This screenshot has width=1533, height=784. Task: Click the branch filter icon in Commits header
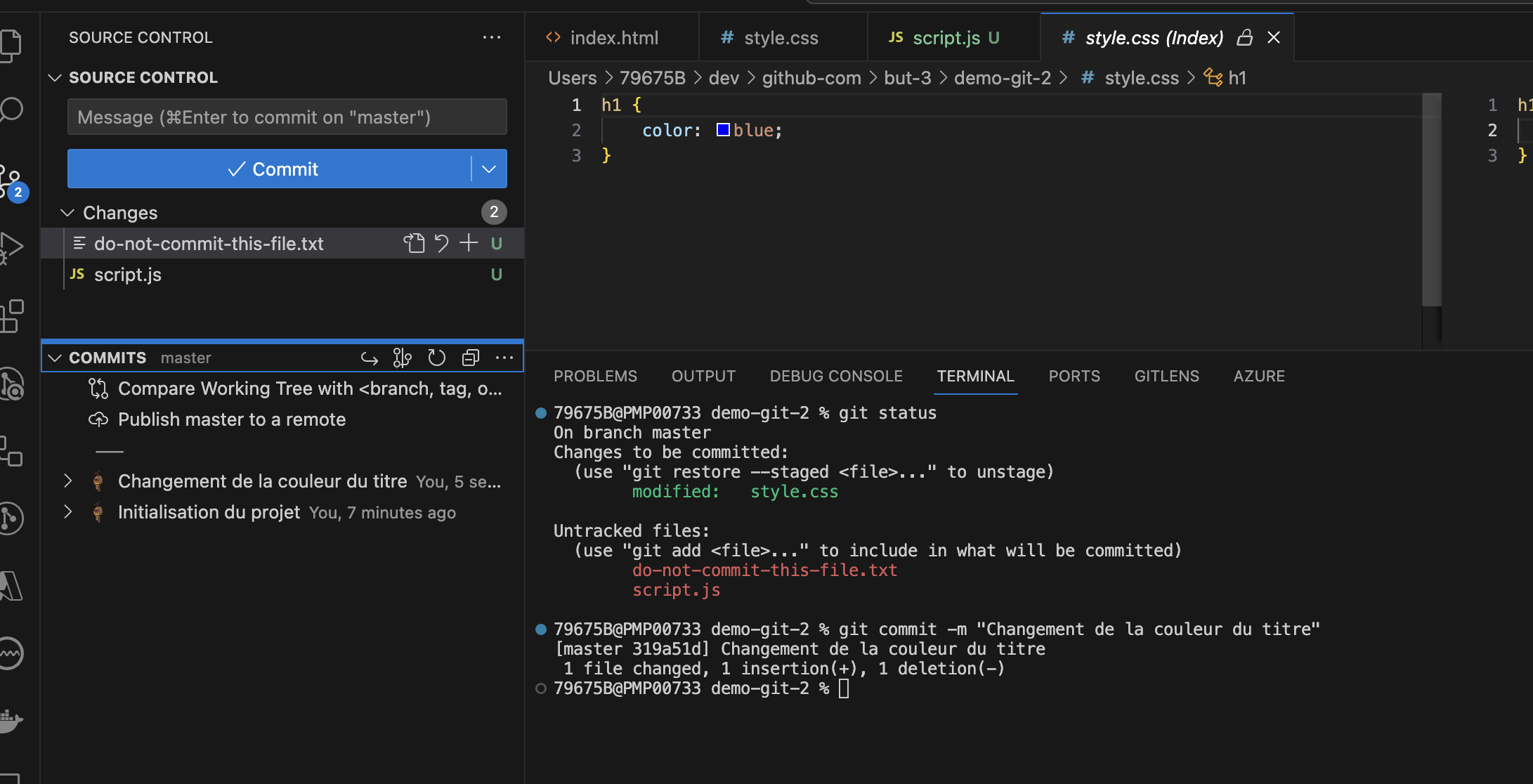coord(402,358)
